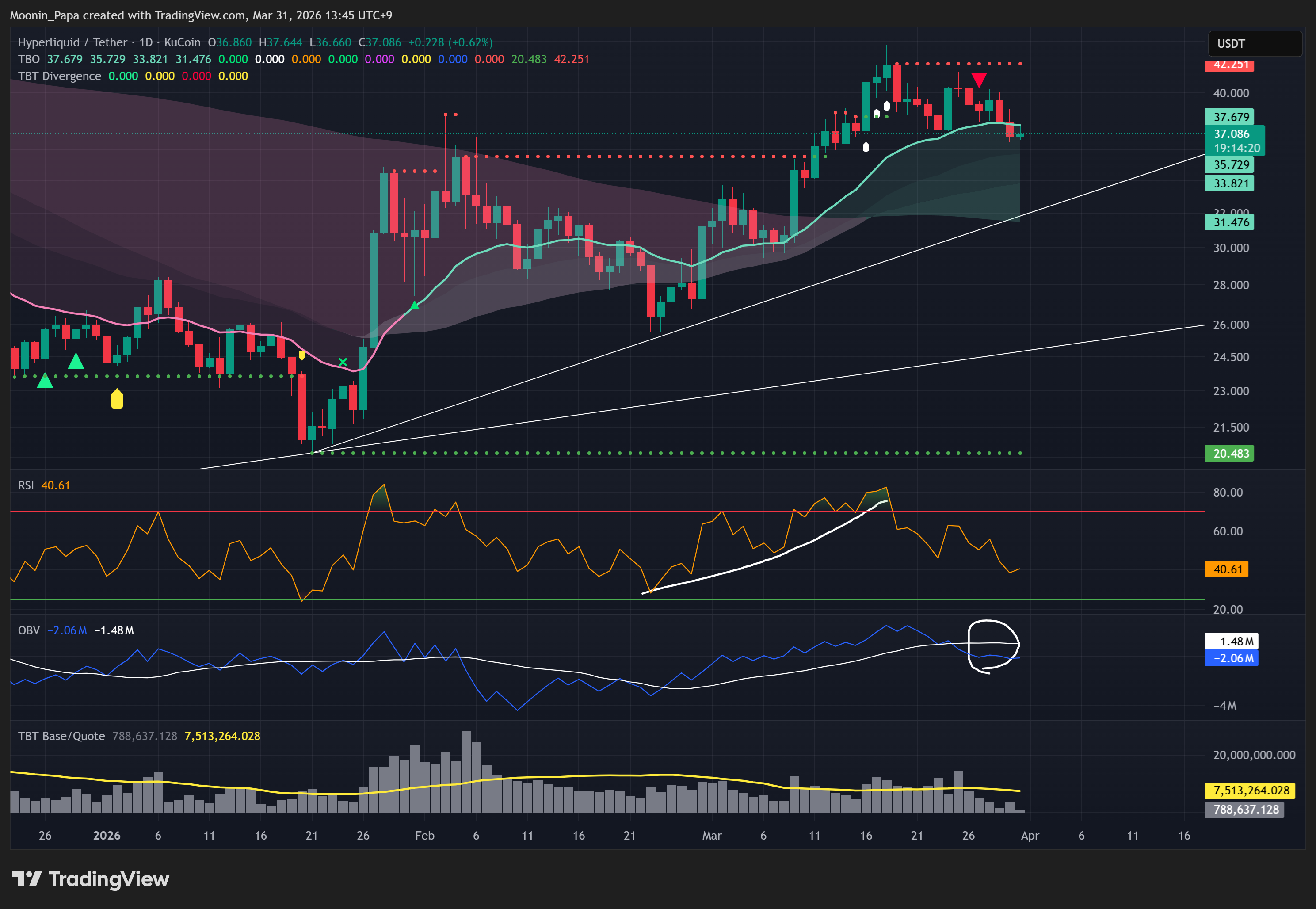
Task: Click the small green up-triangle near Feb
Action: pyautogui.click(x=415, y=305)
